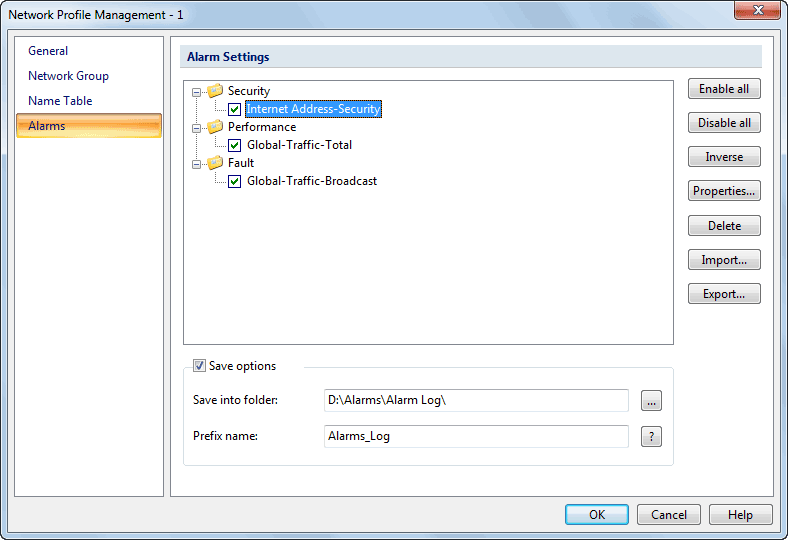Collapse the Fault tree node

click(x=196, y=164)
